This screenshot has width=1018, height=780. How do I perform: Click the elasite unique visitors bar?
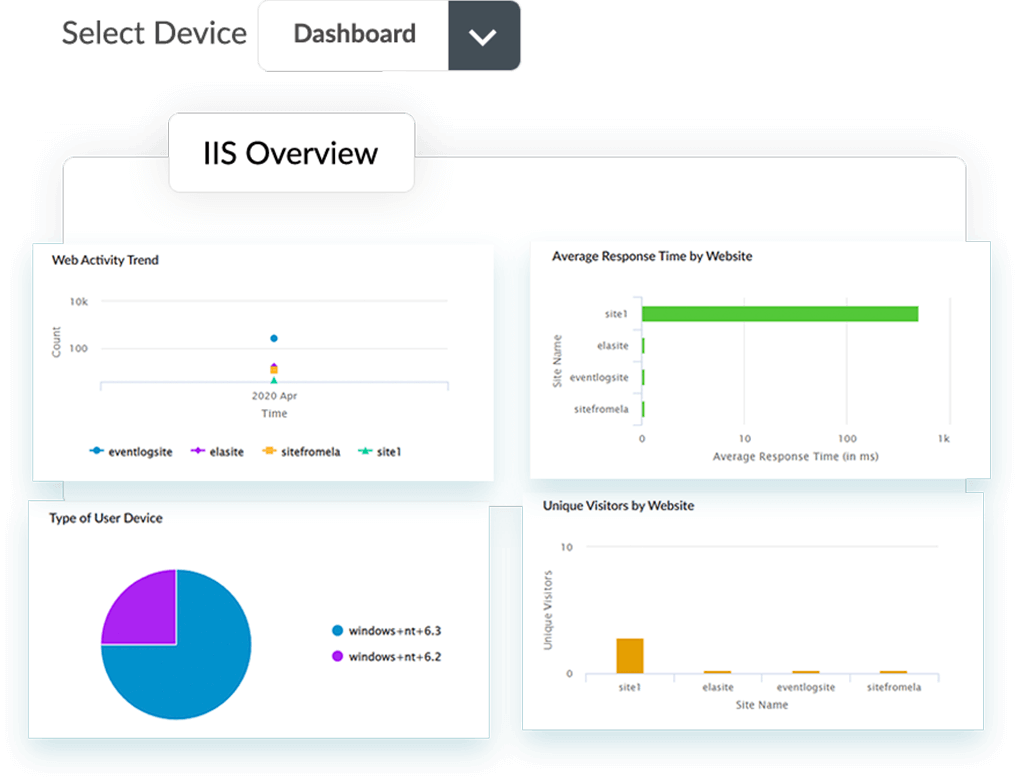point(717,672)
